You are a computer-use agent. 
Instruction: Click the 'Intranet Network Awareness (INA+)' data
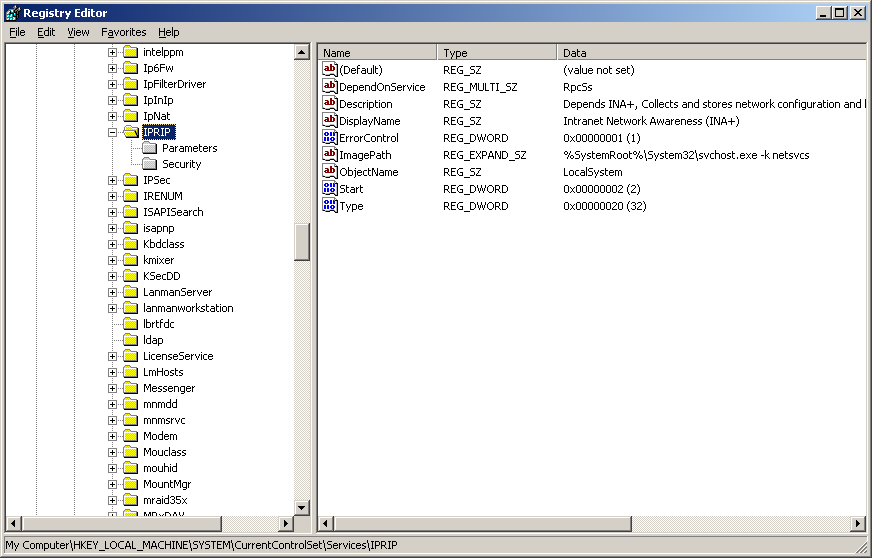click(651, 121)
